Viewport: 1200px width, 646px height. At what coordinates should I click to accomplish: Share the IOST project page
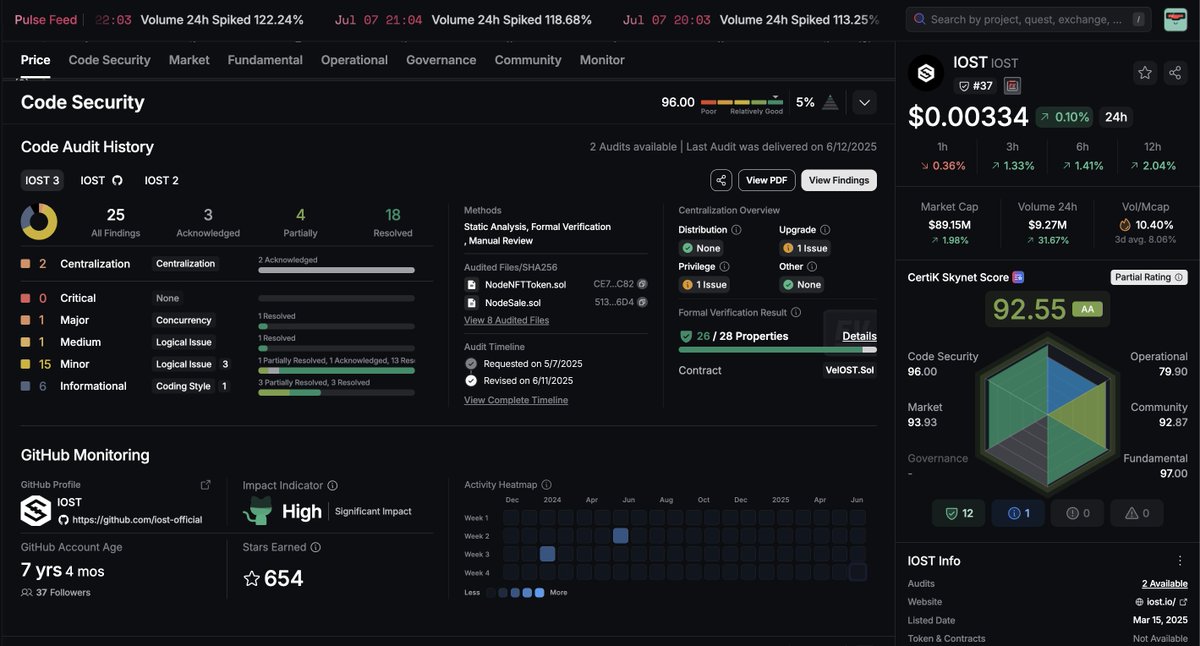[1175, 73]
